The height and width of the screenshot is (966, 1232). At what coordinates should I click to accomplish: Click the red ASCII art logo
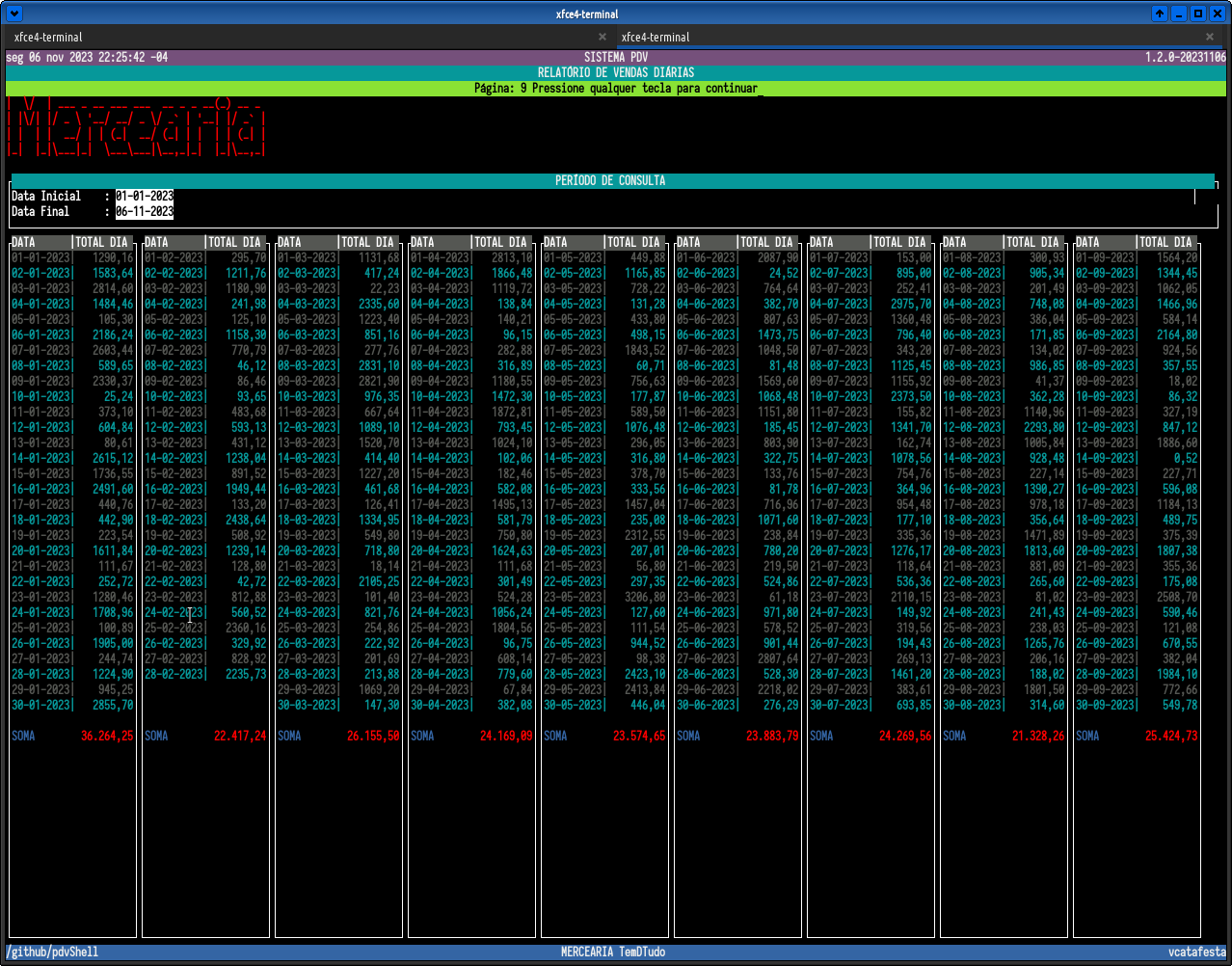click(135, 127)
